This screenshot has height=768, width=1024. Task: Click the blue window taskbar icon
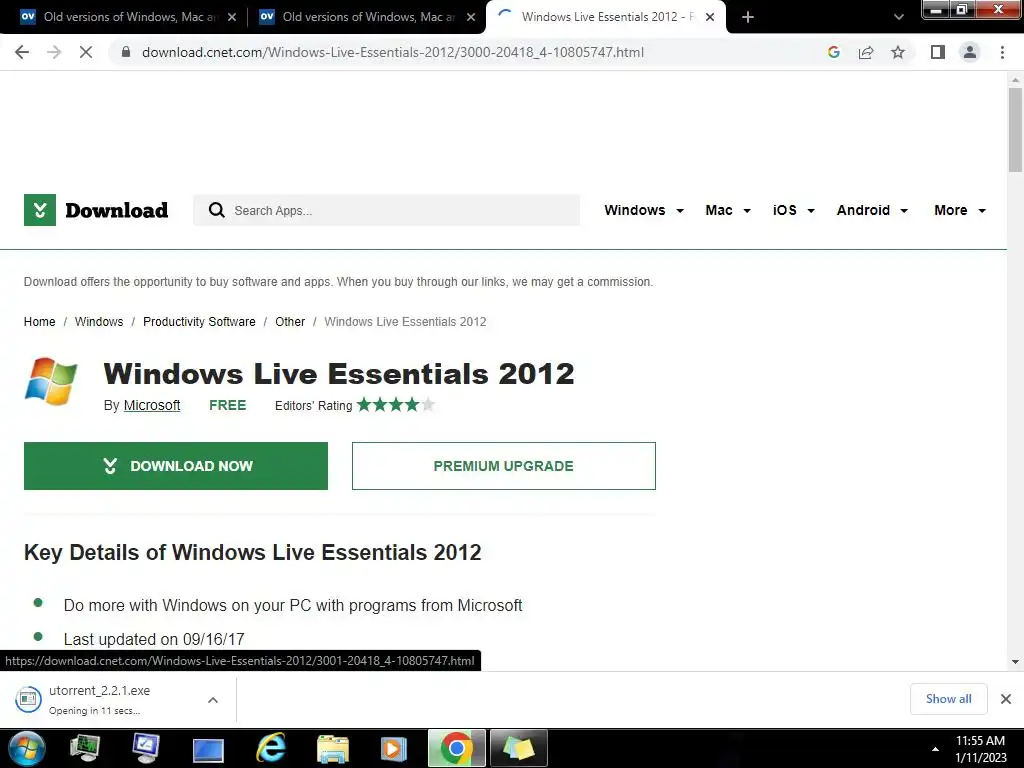coord(208,750)
